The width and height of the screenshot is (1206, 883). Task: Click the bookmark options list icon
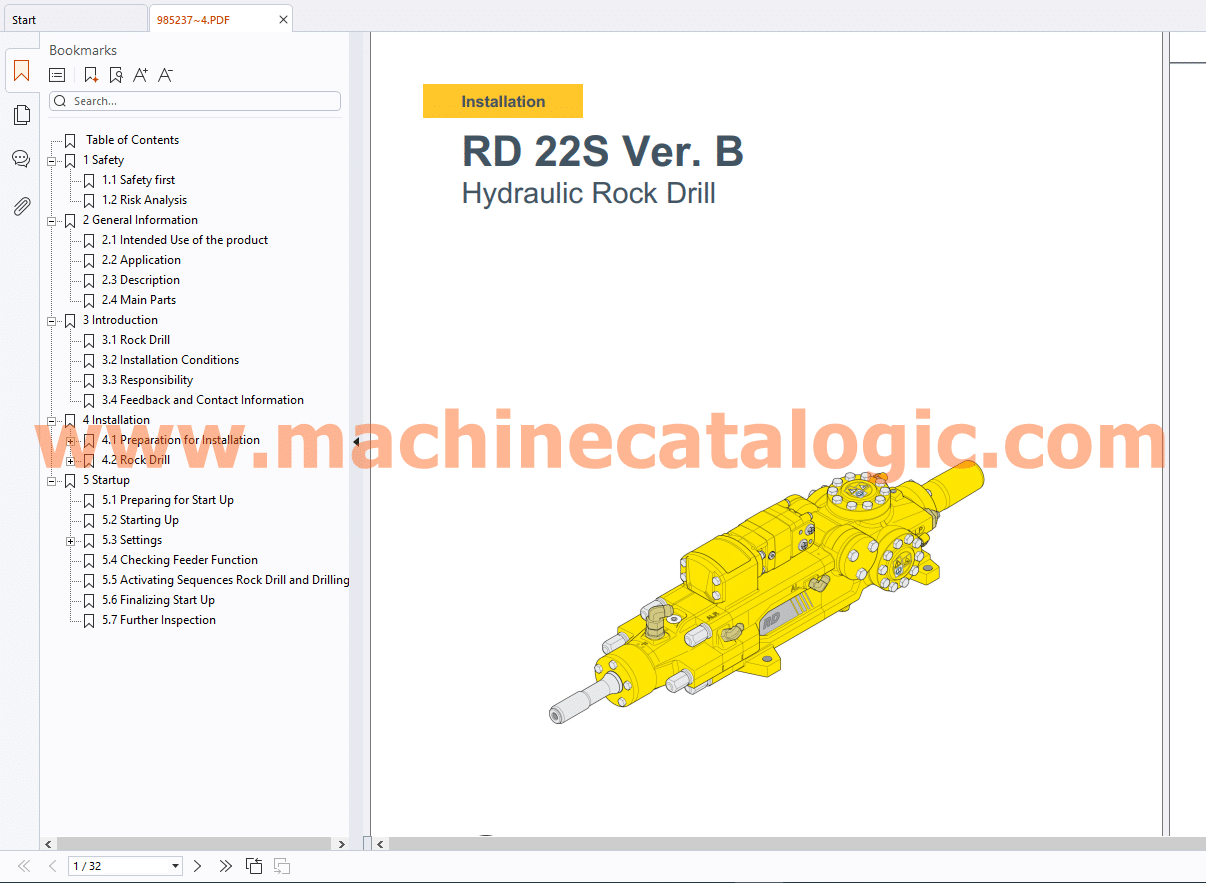pos(58,75)
